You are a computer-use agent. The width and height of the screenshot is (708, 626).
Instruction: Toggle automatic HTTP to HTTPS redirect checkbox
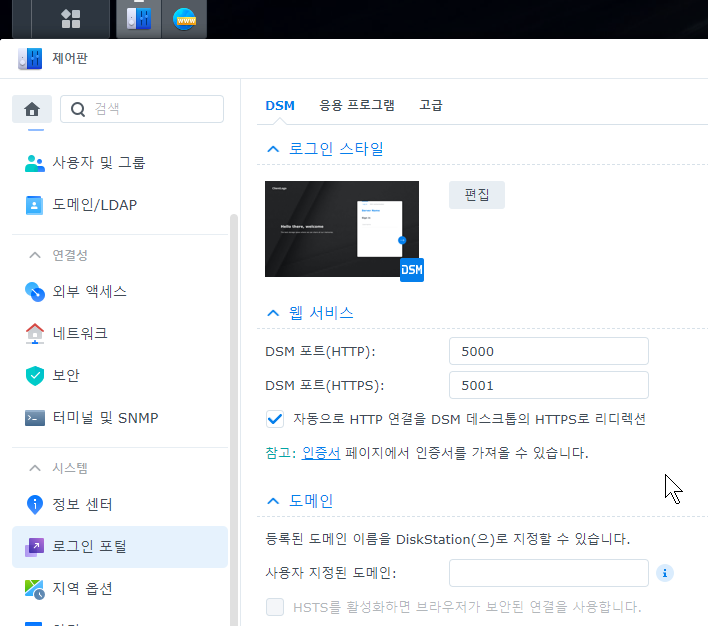click(x=275, y=419)
